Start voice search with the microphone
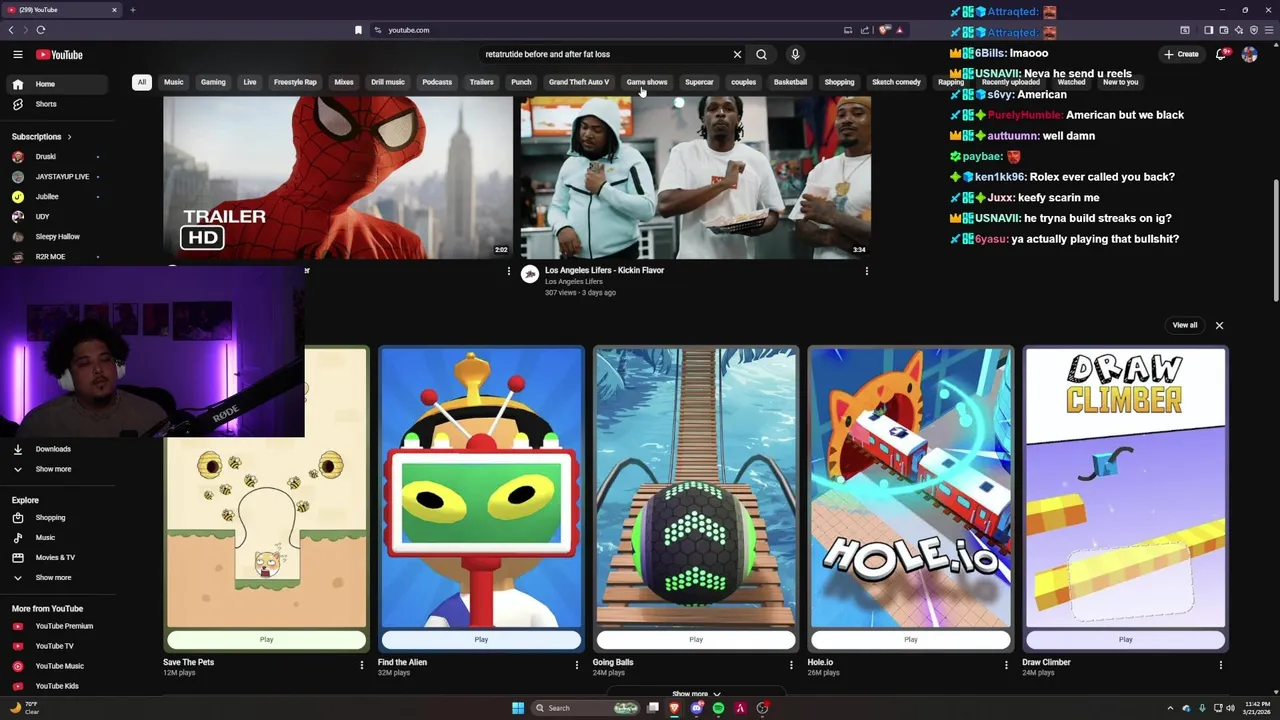The height and width of the screenshot is (720, 1280). [795, 55]
